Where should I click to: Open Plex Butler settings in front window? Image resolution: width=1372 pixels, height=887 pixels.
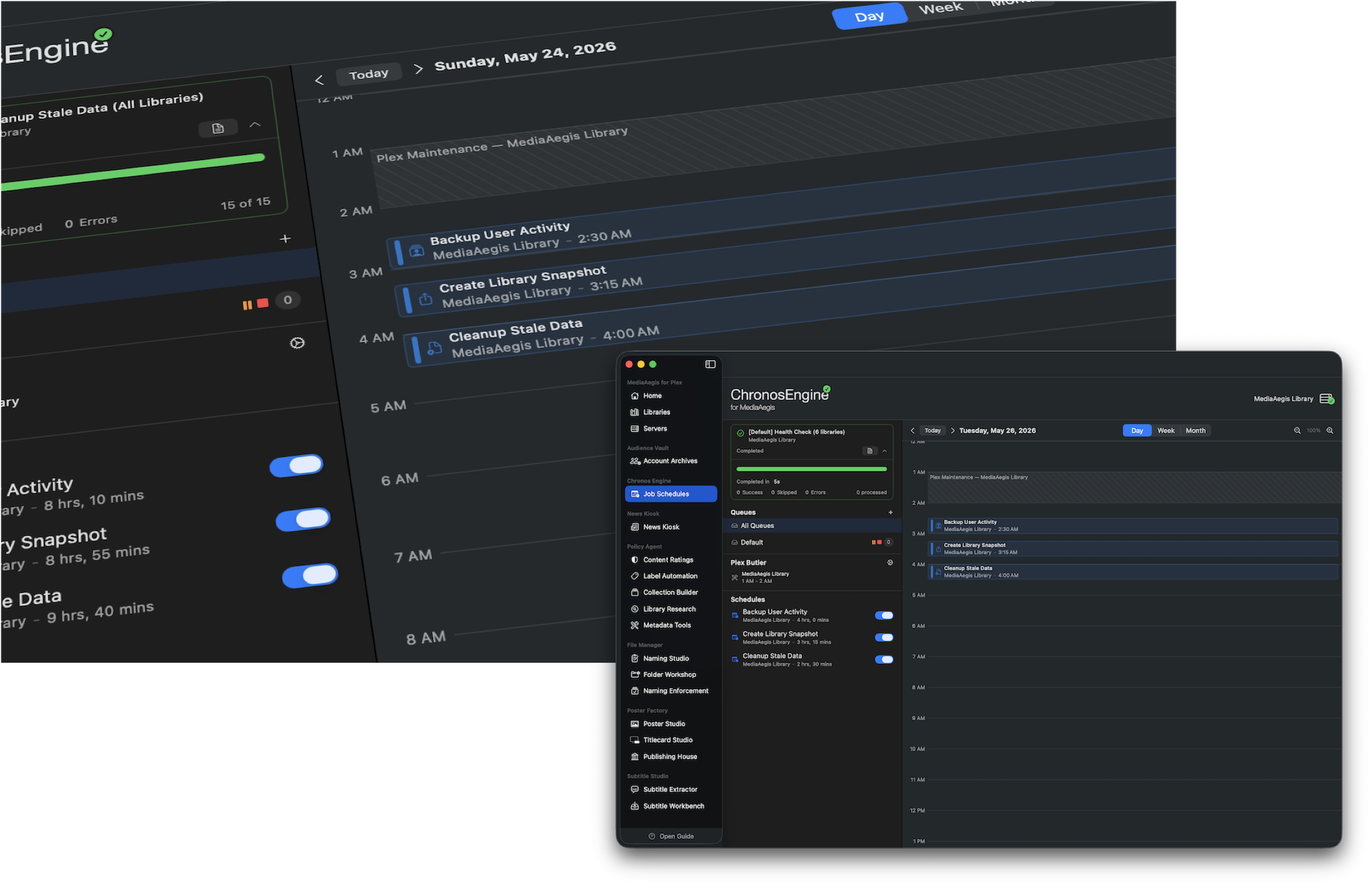pos(890,563)
